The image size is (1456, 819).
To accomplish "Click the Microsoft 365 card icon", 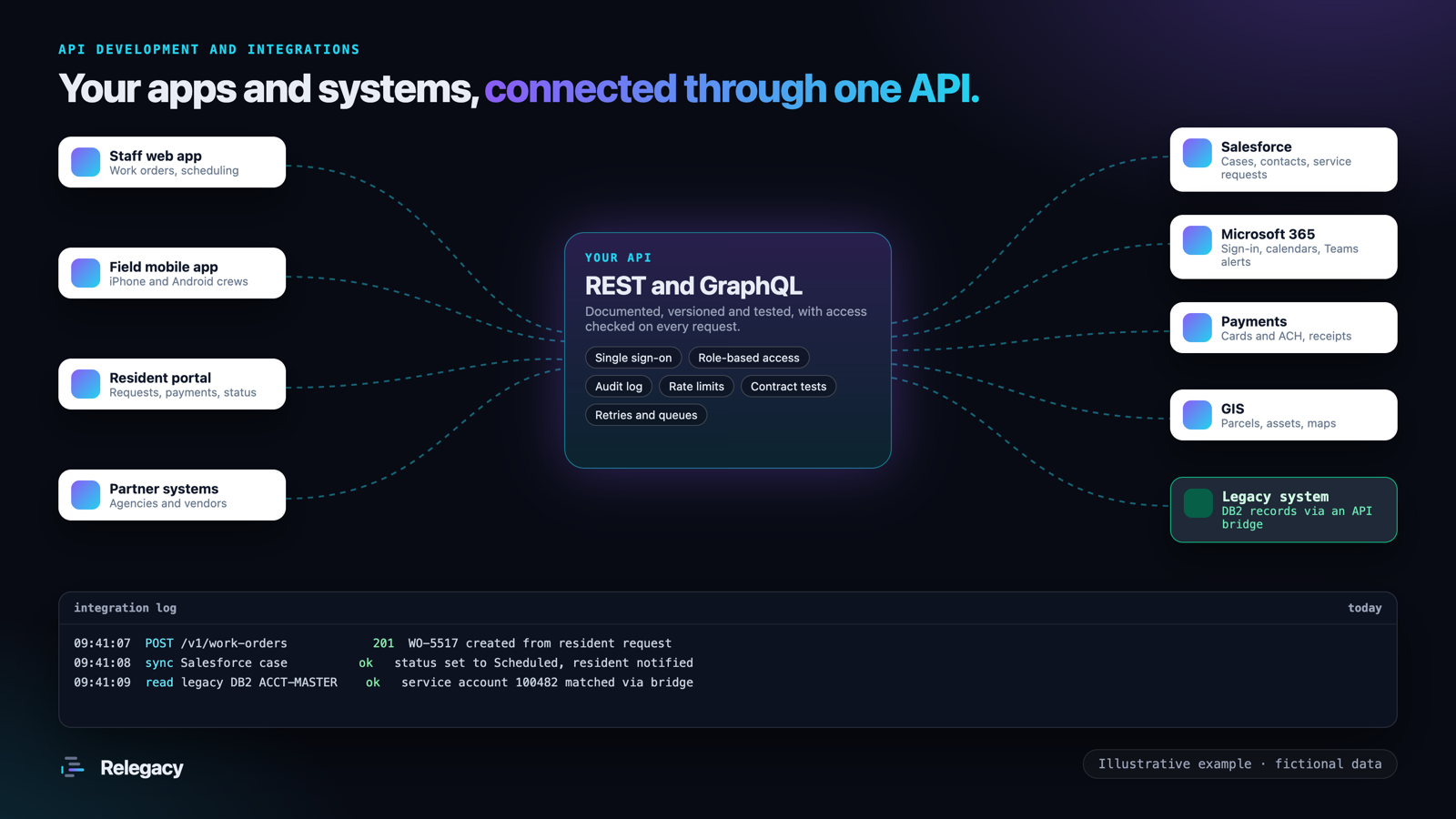I will pos(1198,240).
